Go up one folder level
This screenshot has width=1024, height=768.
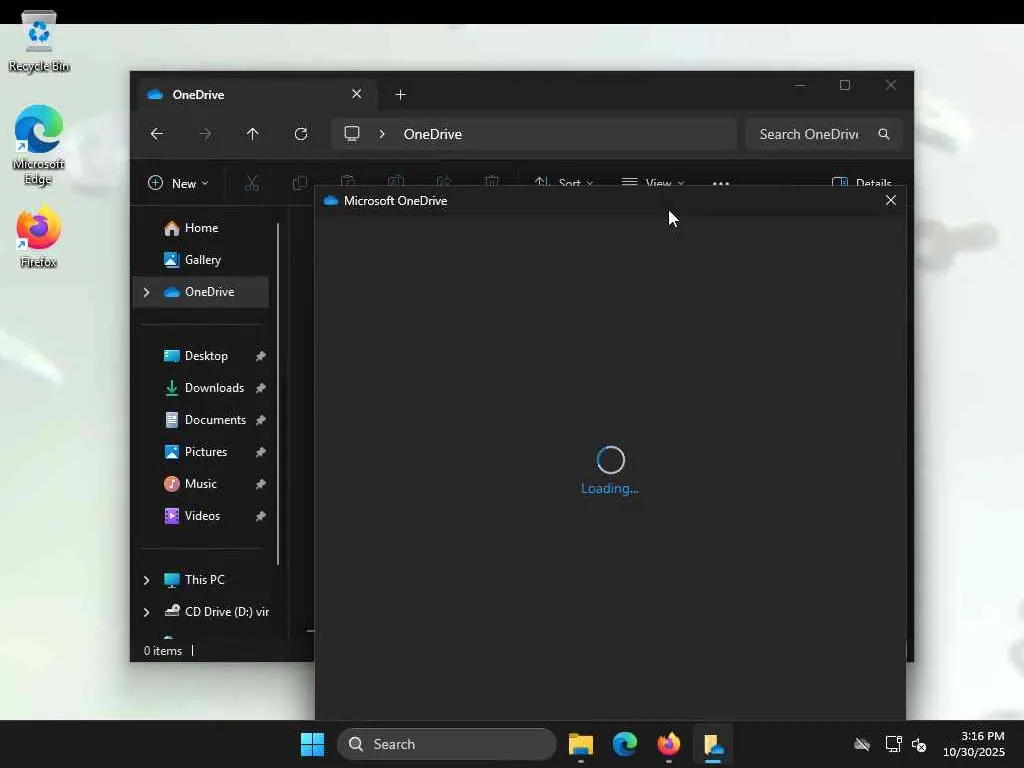253,134
